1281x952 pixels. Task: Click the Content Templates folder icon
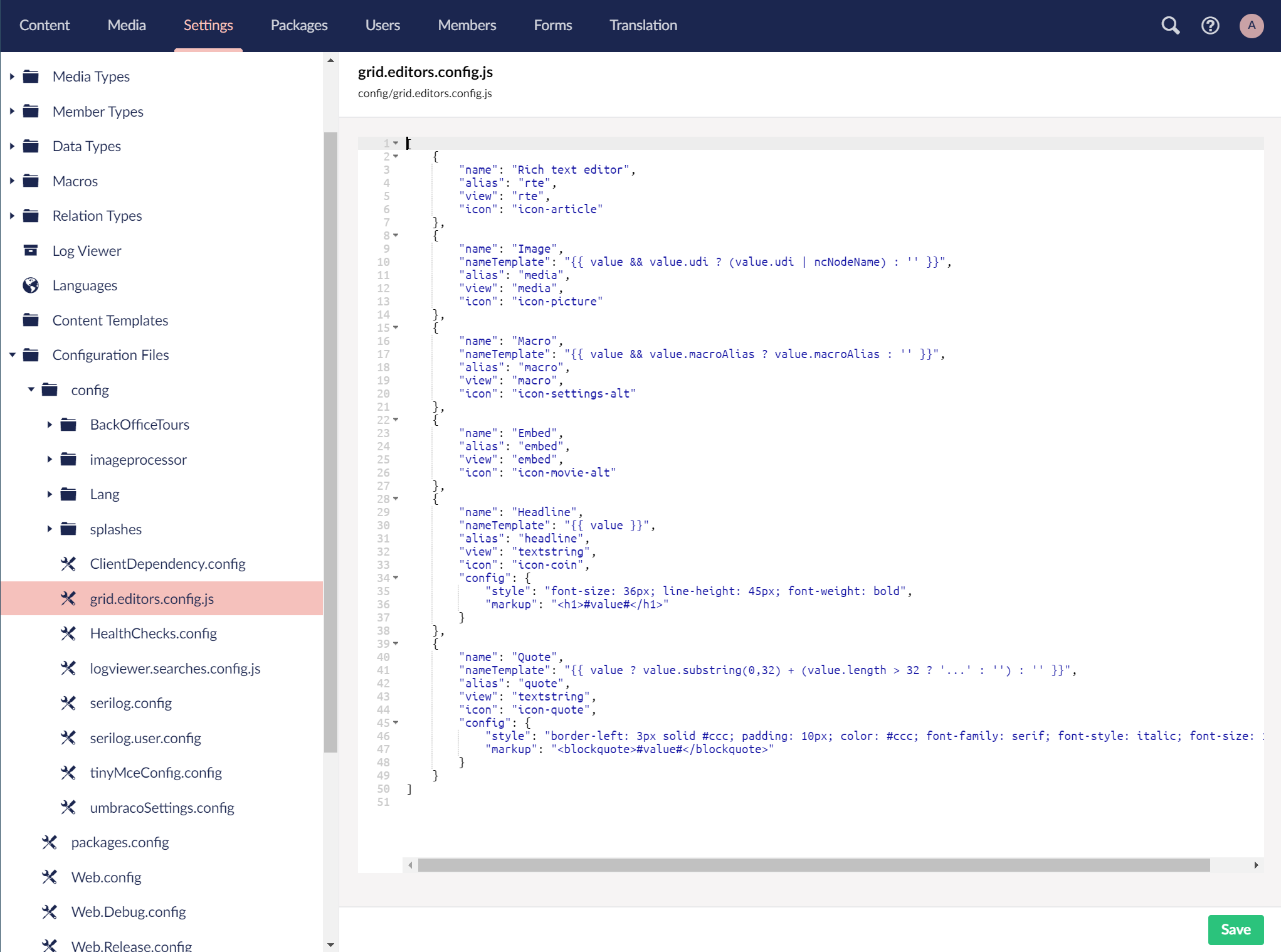click(31, 320)
